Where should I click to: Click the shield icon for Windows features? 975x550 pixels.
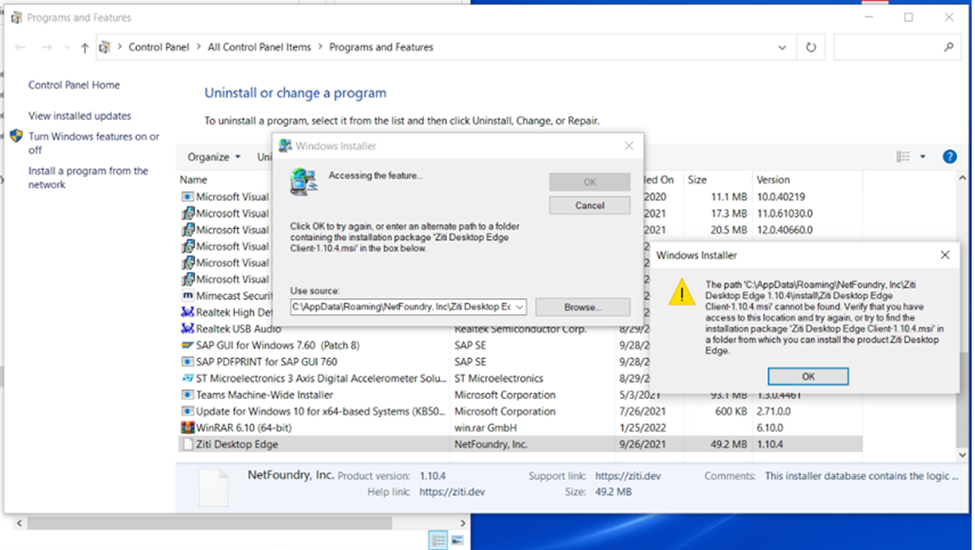pyautogui.click(x=17, y=136)
